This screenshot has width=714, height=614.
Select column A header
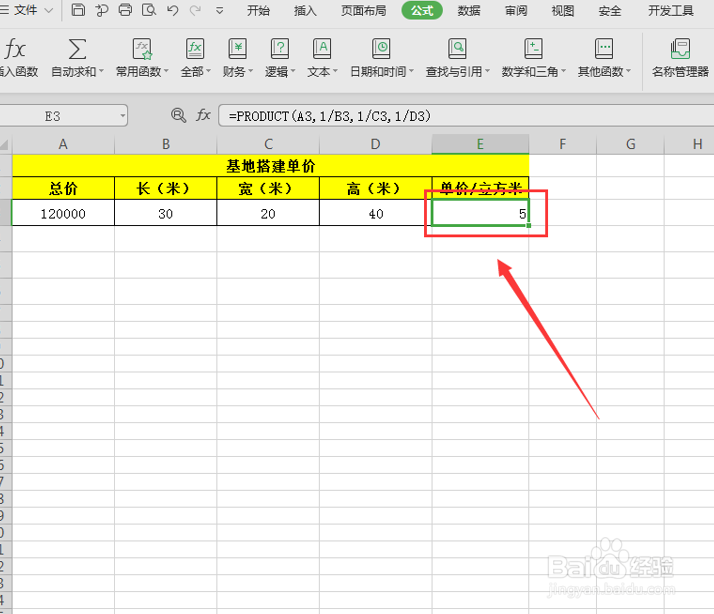click(x=63, y=144)
